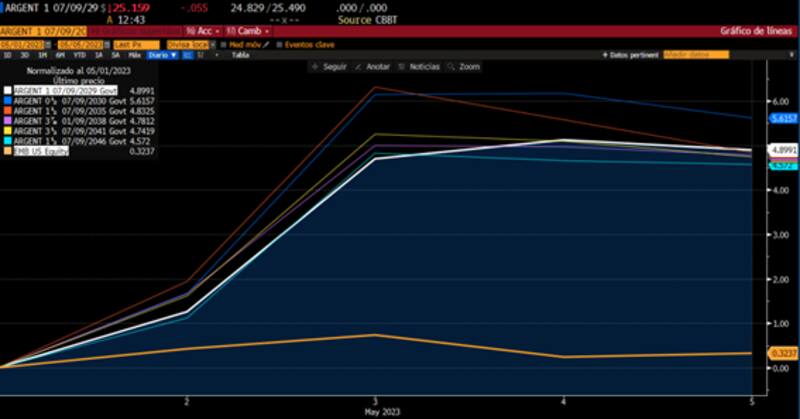Toggle the blue ARGENT 2030 legend swatch
The width and height of the screenshot is (800, 419).
pos(9,100)
